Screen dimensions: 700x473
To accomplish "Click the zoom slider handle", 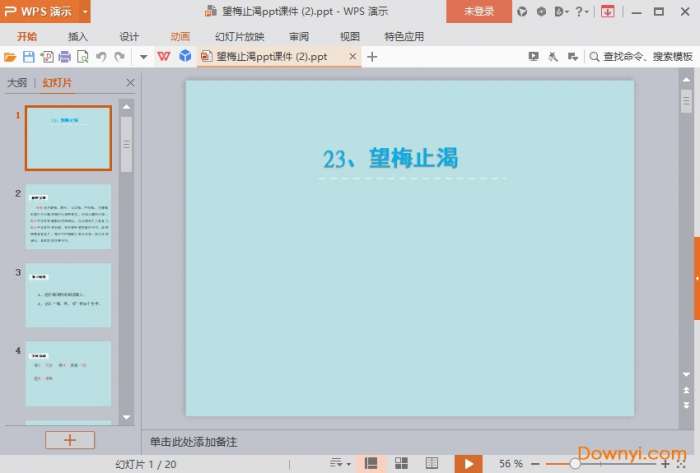I will [x=575, y=464].
